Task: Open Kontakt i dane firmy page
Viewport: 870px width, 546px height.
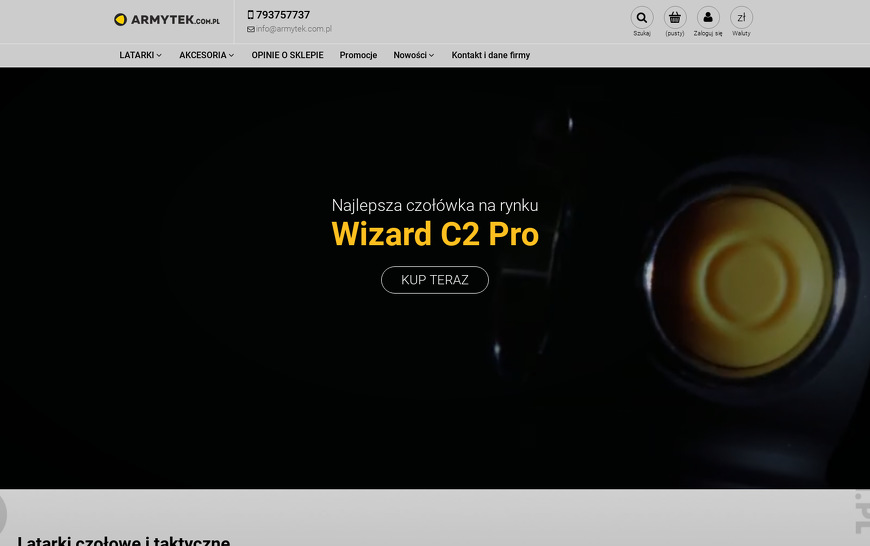Action: click(x=490, y=55)
